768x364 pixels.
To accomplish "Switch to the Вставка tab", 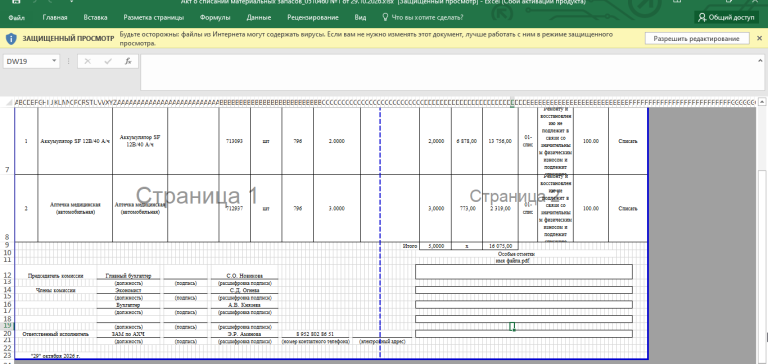I will [96, 18].
